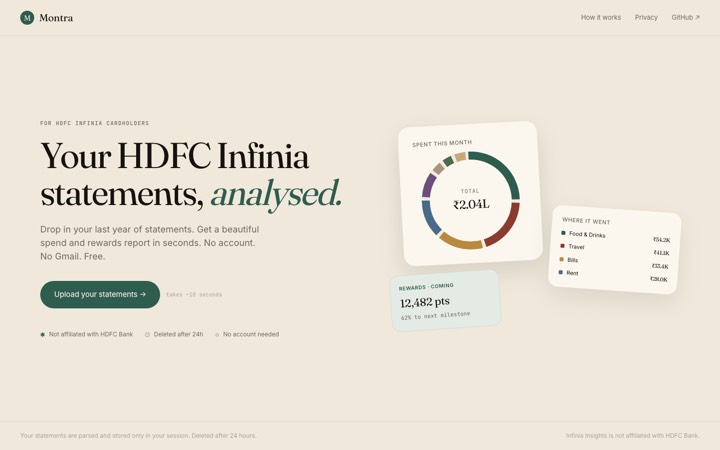Click the 'takes ~10 seconds' note
The height and width of the screenshot is (450, 720).
pos(194,295)
